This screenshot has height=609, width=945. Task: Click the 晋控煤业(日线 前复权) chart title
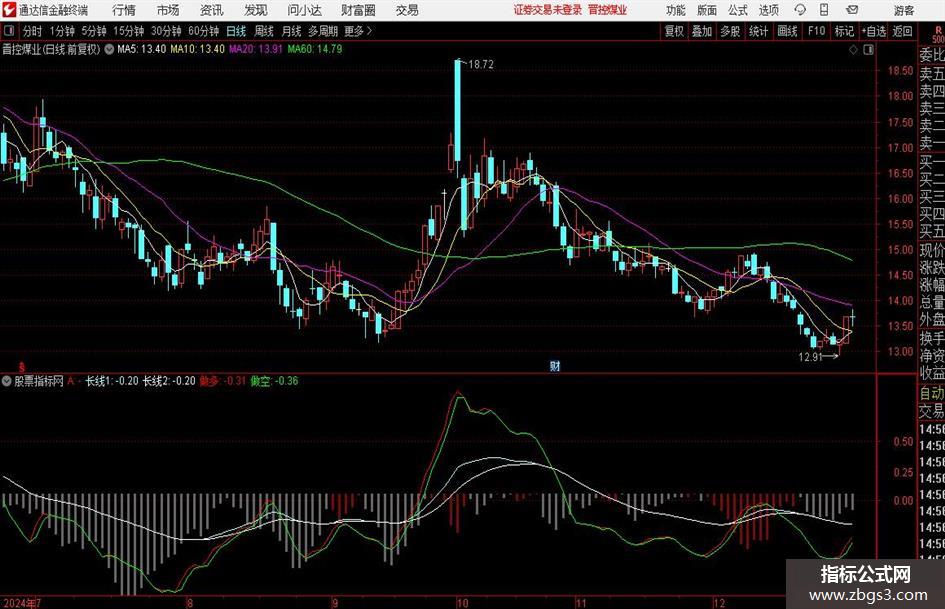click(x=51, y=49)
